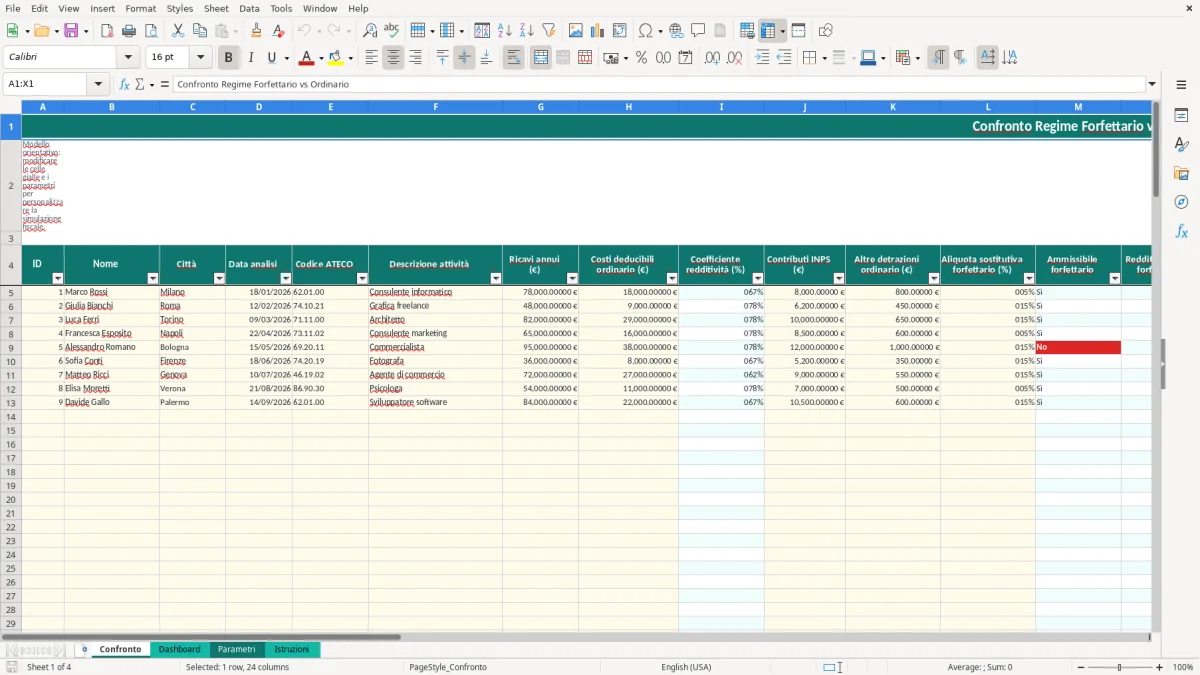The width and height of the screenshot is (1200, 675).
Task: Click the Insert Image icon
Action: coord(576,31)
